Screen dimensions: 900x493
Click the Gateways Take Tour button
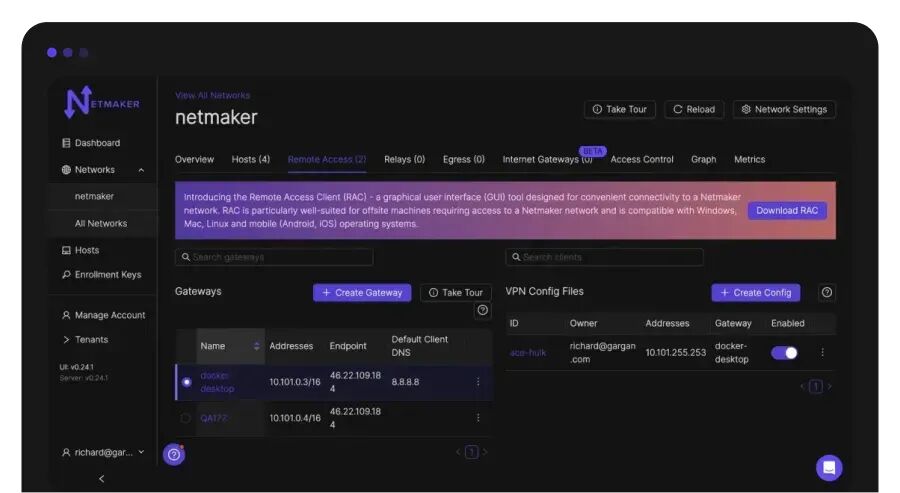pyautogui.click(x=456, y=293)
